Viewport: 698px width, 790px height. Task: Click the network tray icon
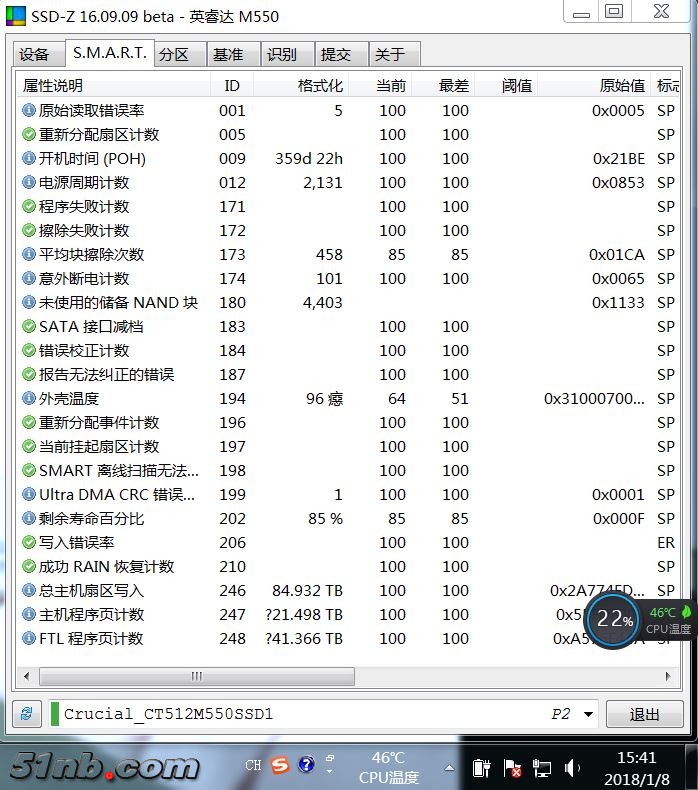[x=542, y=768]
